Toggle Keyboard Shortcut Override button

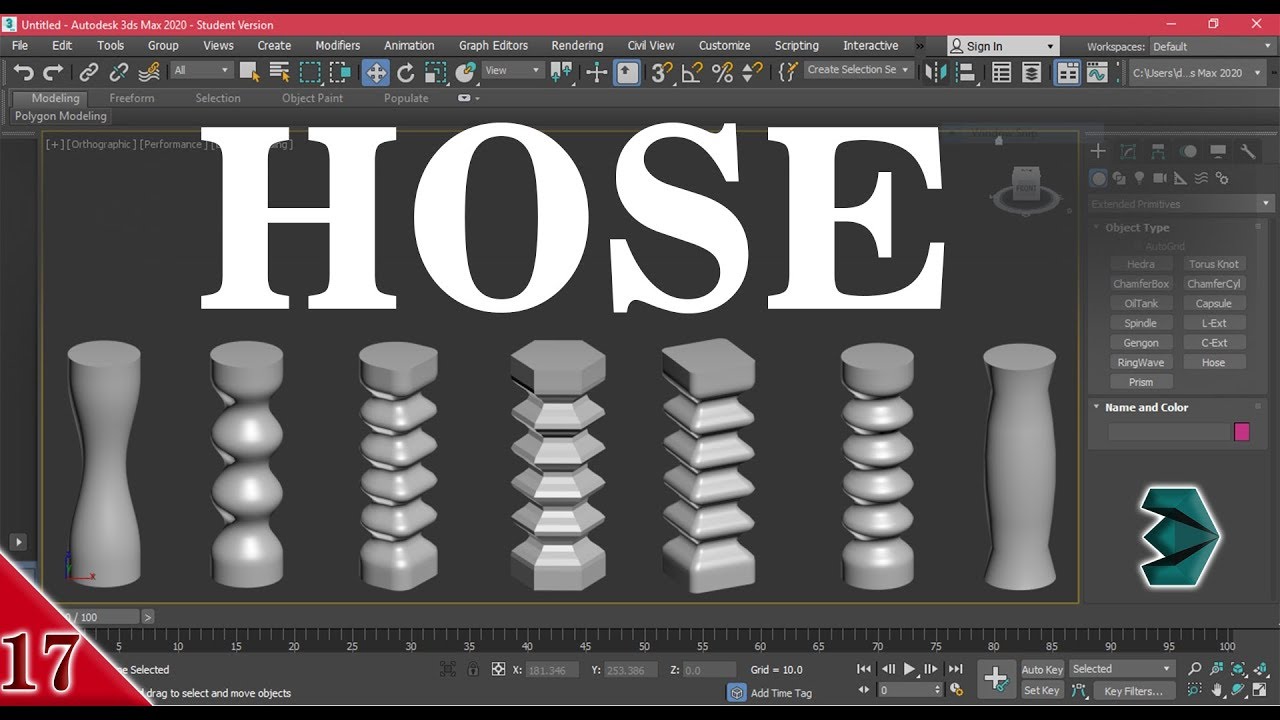[x=627, y=72]
